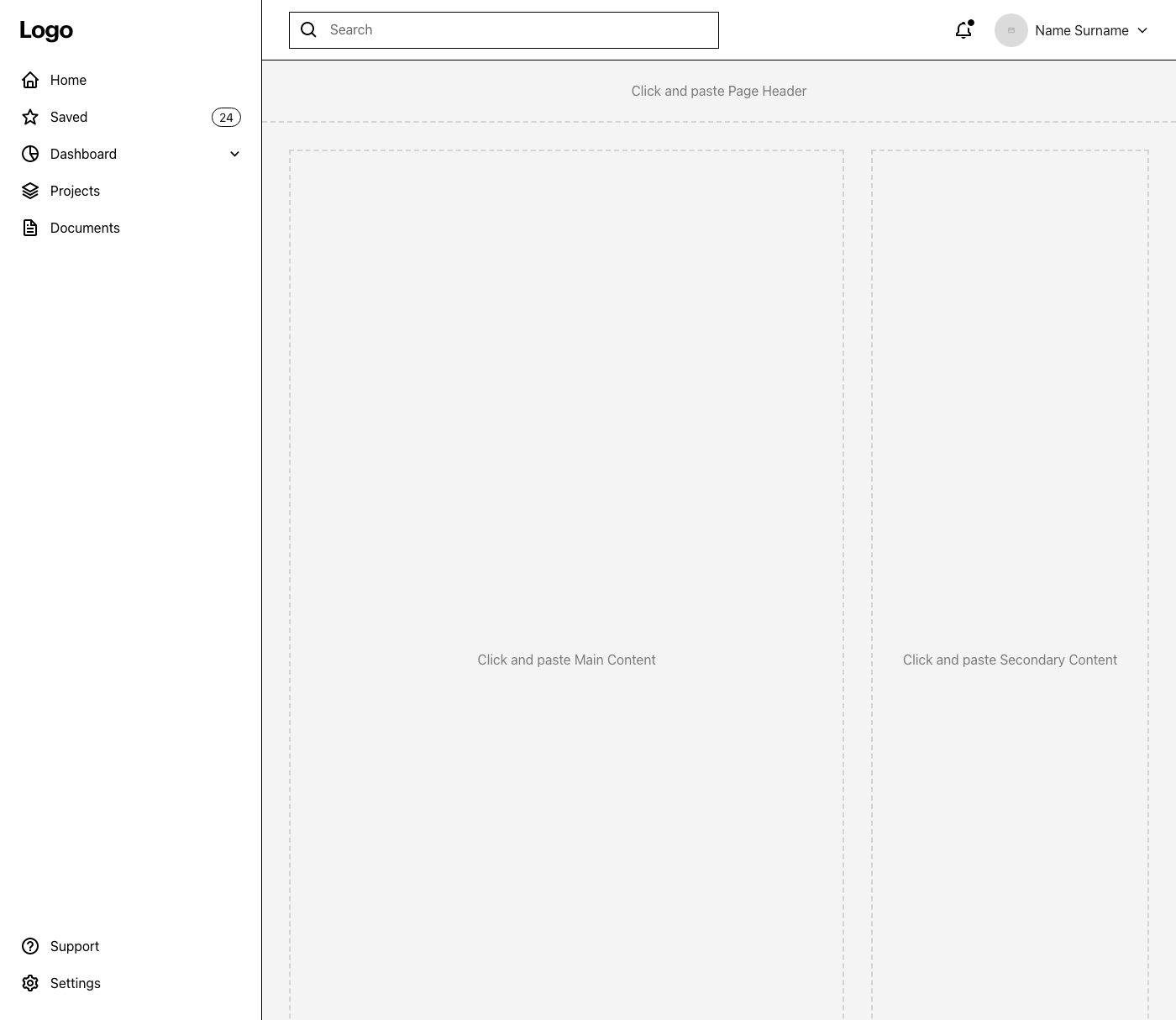Click the Settings gear icon
Image resolution: width=1176 pixels, height=1020 pixels.
click(30, 983)
